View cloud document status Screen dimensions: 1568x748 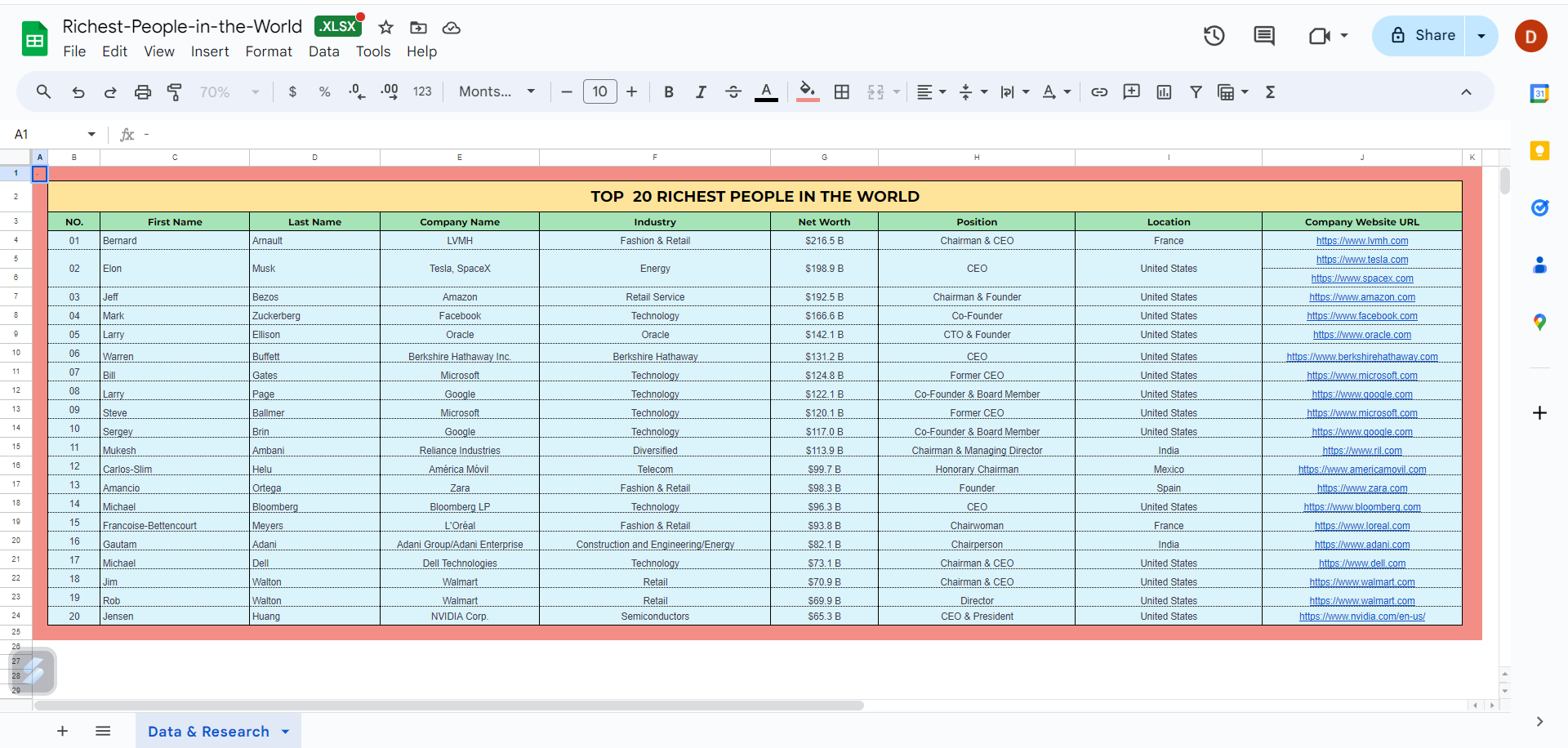[x=452, y=28]
